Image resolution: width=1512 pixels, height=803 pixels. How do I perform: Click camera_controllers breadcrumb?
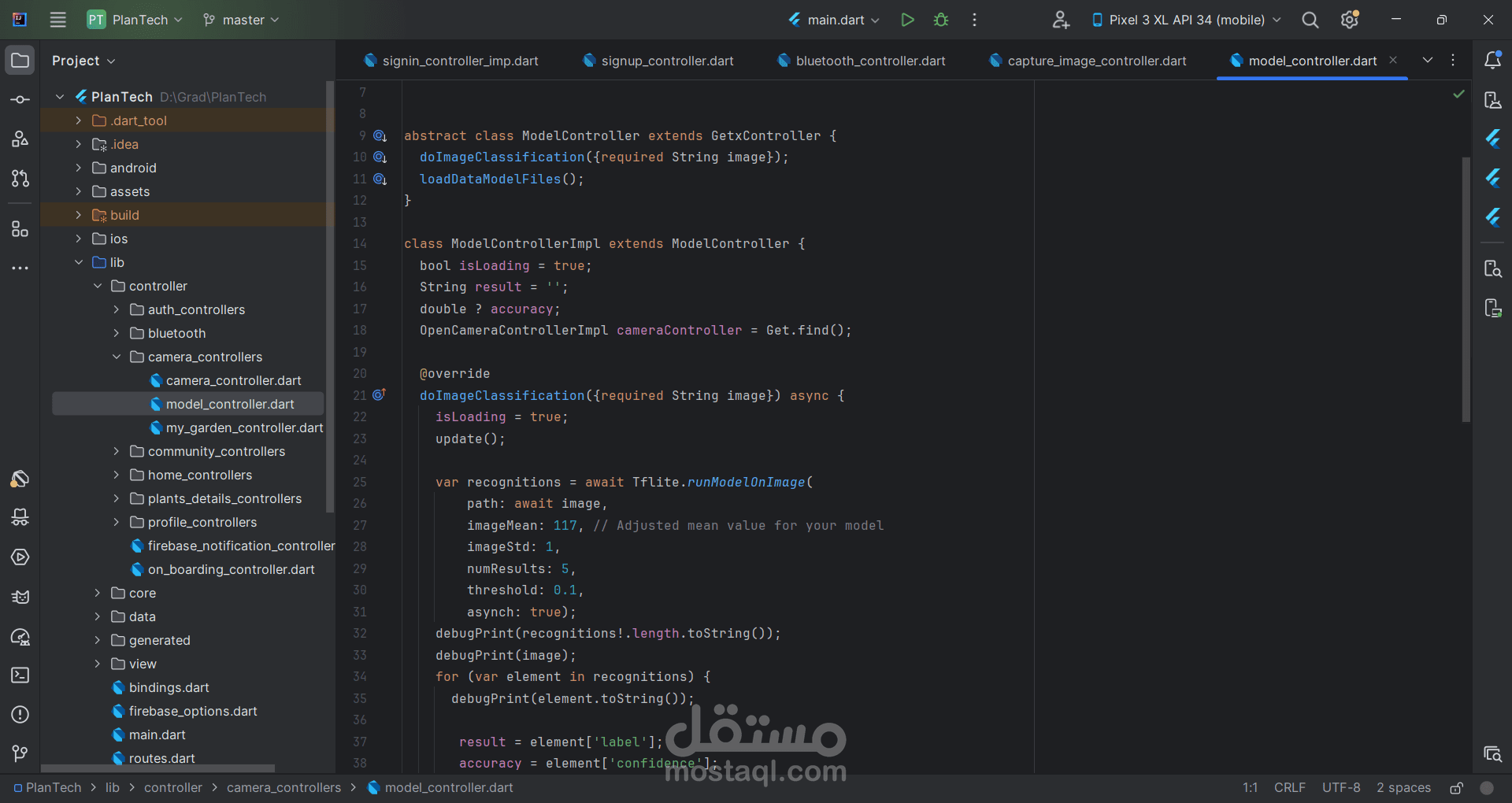pyautogui.click(x=284, y=788)
